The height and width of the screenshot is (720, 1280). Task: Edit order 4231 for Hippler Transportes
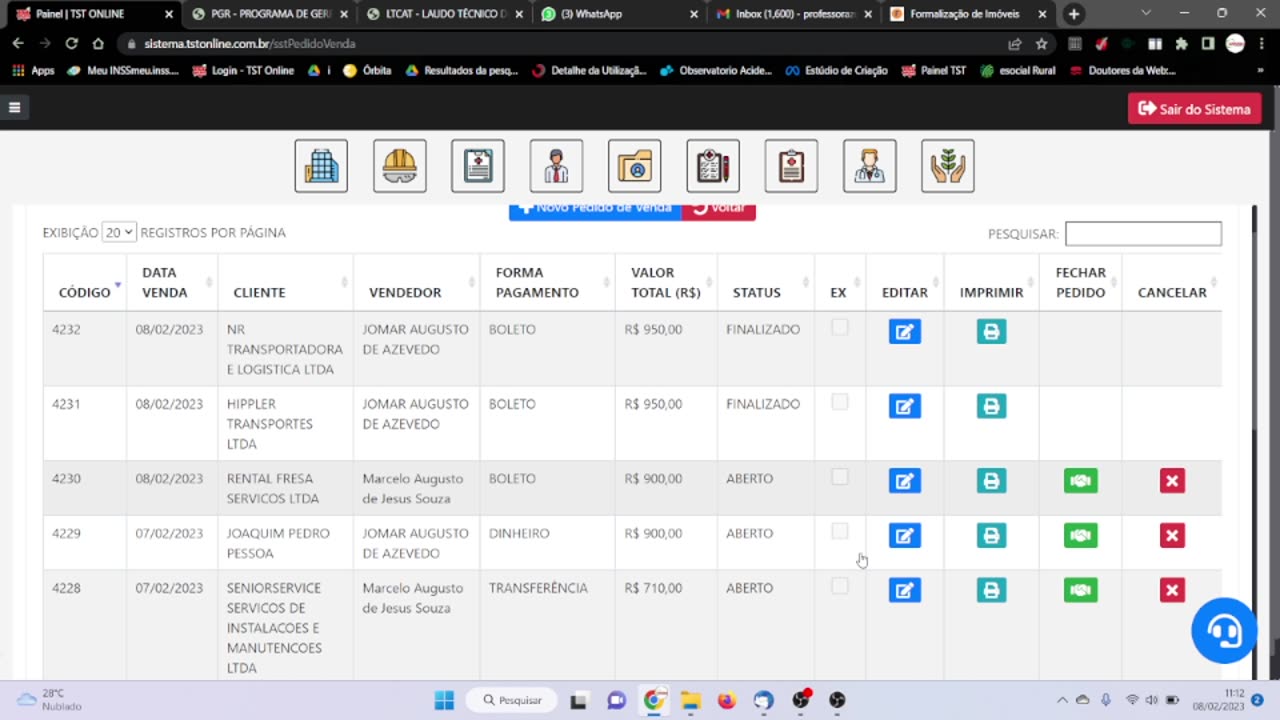click(905, 406)
